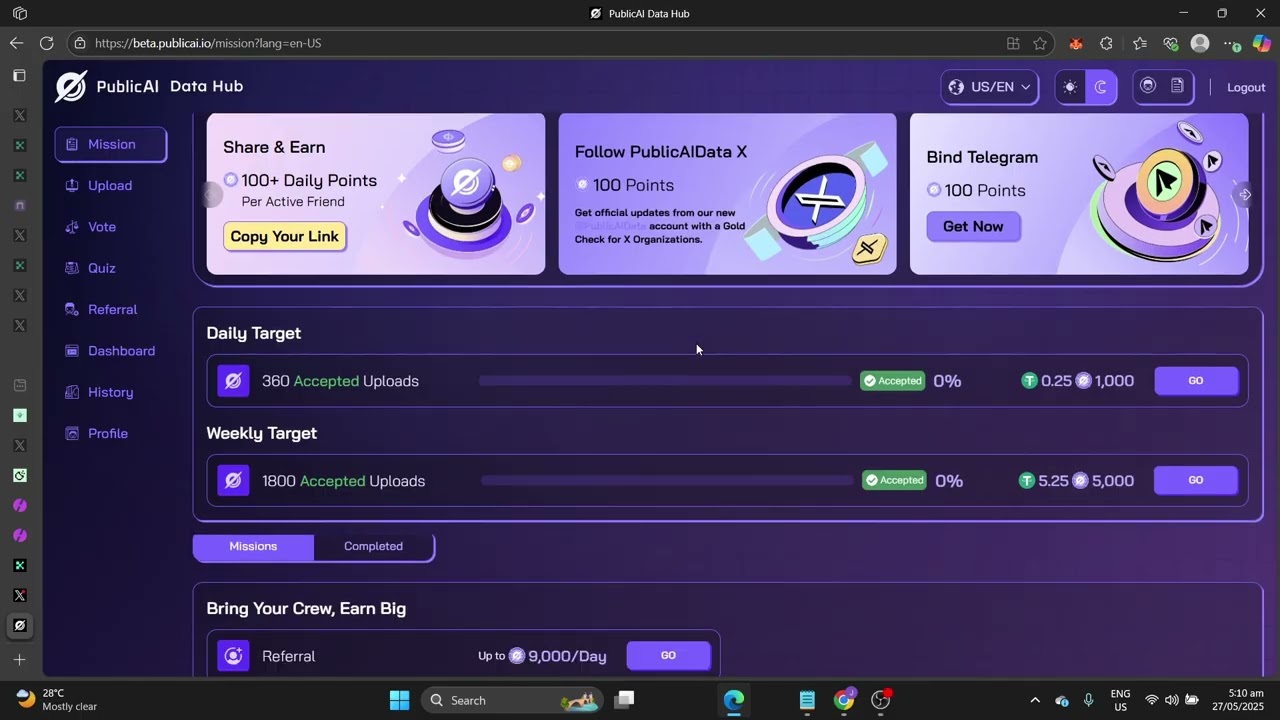Switch to dark mode with the moon icon
Screen dimensions: 1280x720
click(x=1101, y=87)
